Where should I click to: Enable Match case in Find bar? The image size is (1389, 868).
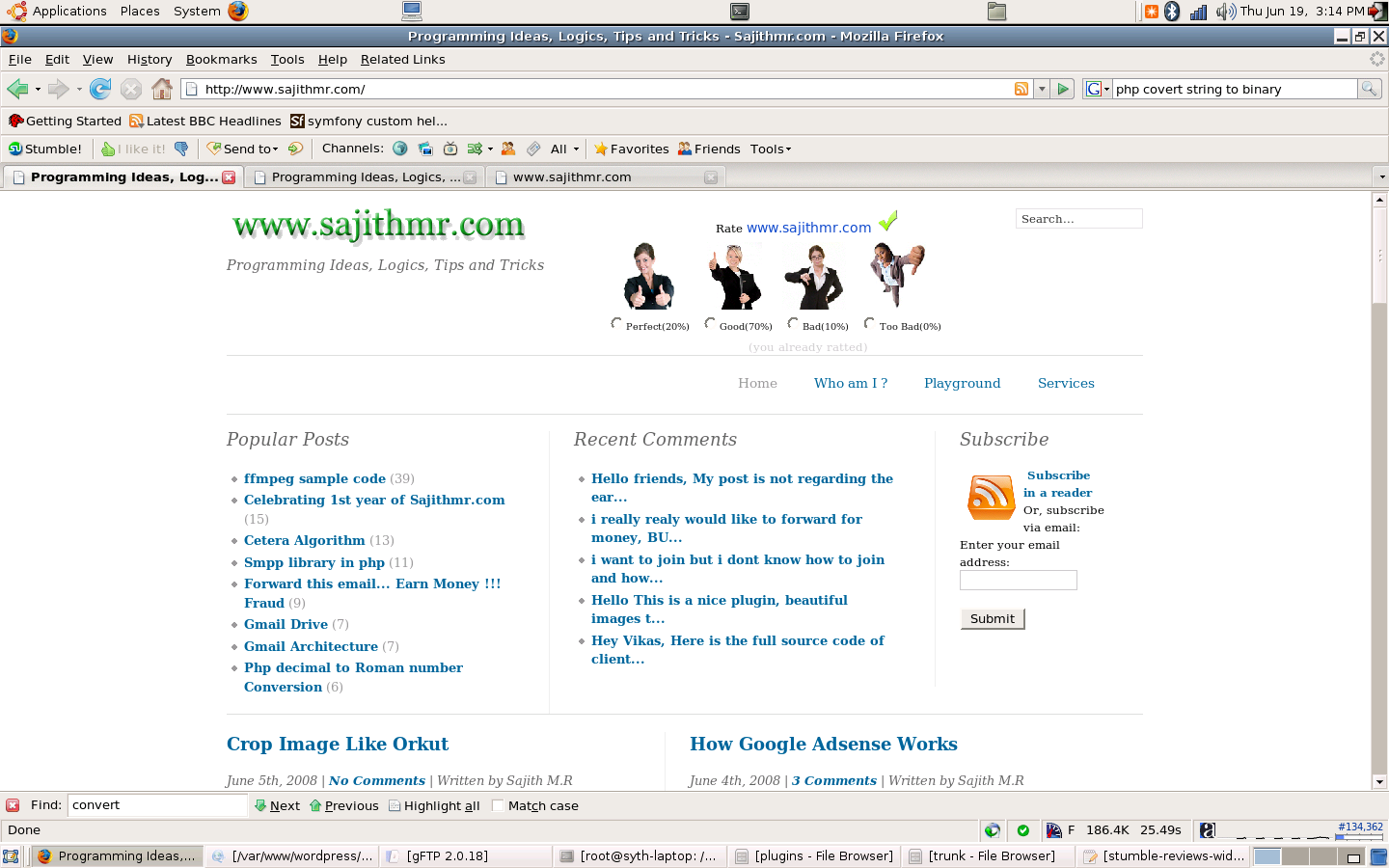pyautogui.click(x=498, y=805)
